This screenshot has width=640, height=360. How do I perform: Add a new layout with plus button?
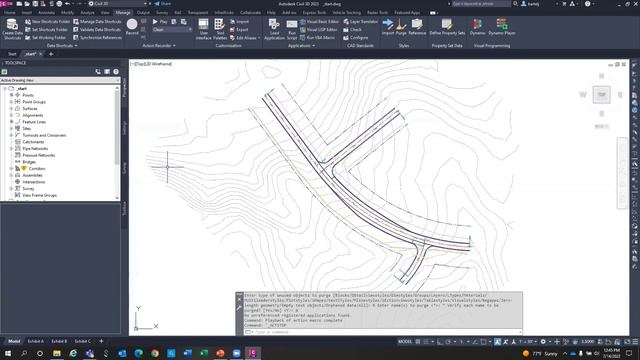click(x=101, y=341)
